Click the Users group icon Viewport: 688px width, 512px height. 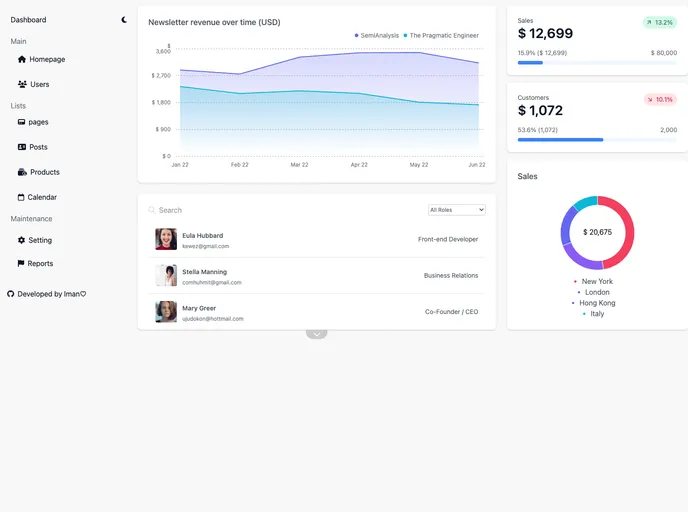(22, 84)
